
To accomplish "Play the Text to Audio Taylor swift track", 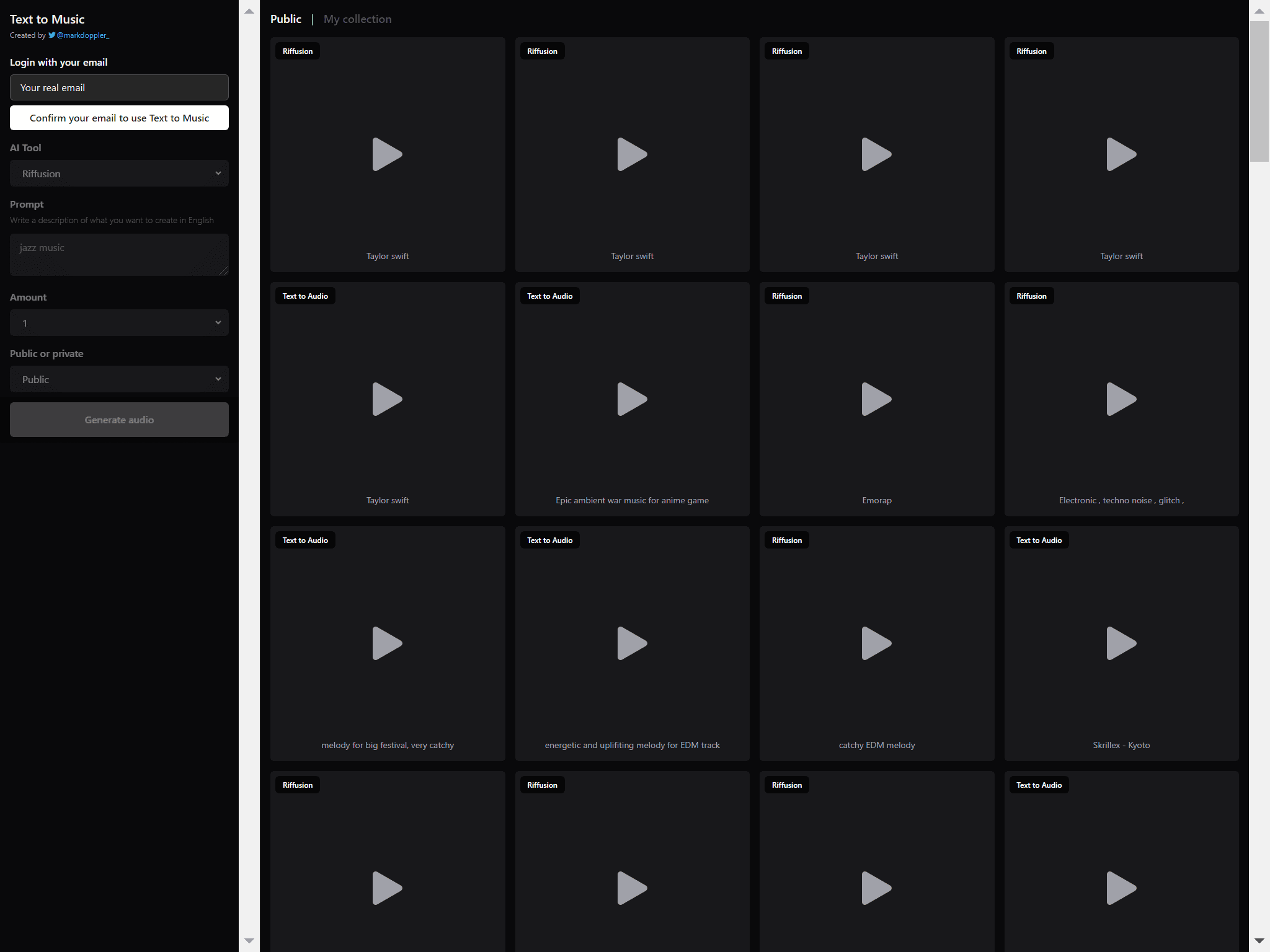I will (x=387, y=399).
